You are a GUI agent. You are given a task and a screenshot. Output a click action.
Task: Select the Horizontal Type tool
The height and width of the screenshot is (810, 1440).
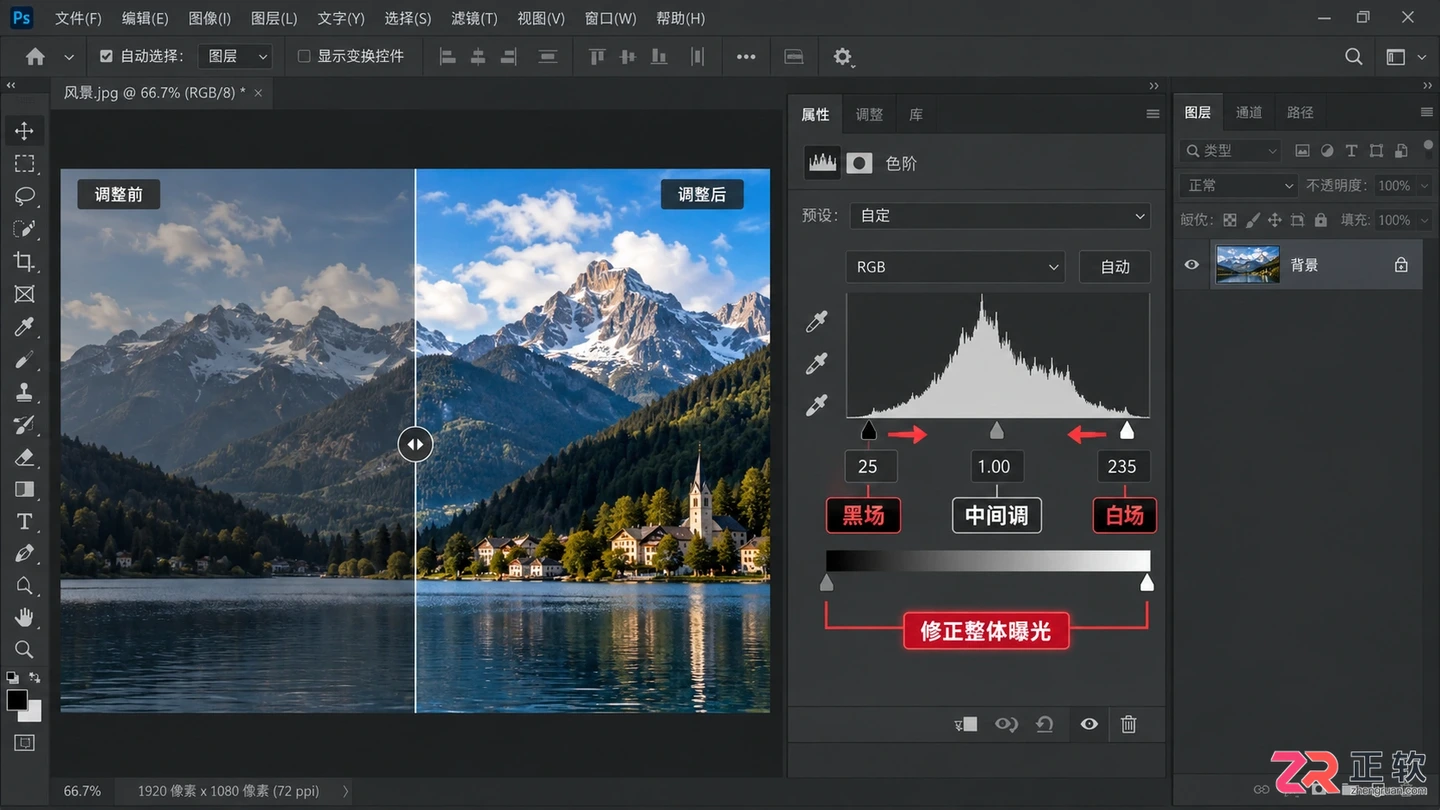(24, 522)
